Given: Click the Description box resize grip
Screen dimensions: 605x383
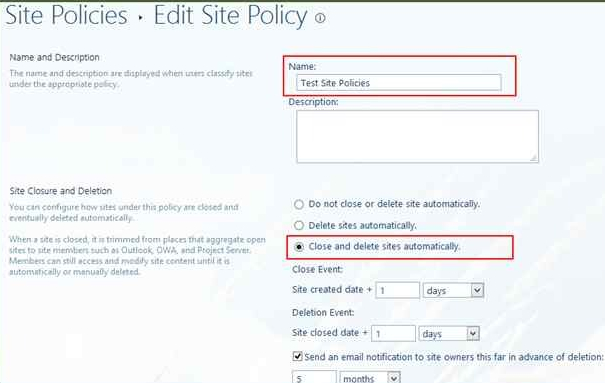Looking at the screenshot, I should 534,158.
